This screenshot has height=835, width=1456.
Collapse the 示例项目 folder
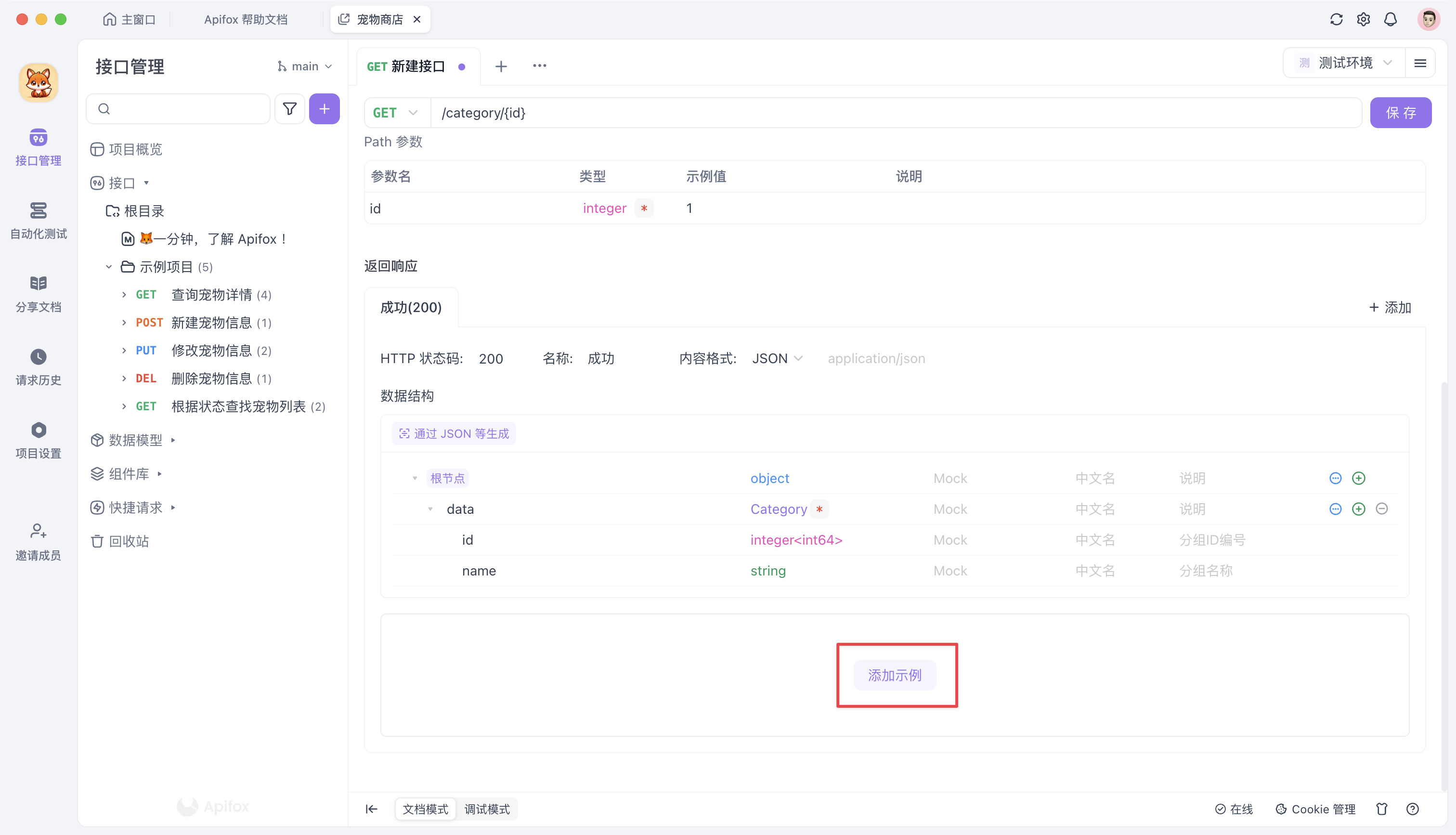109,266
